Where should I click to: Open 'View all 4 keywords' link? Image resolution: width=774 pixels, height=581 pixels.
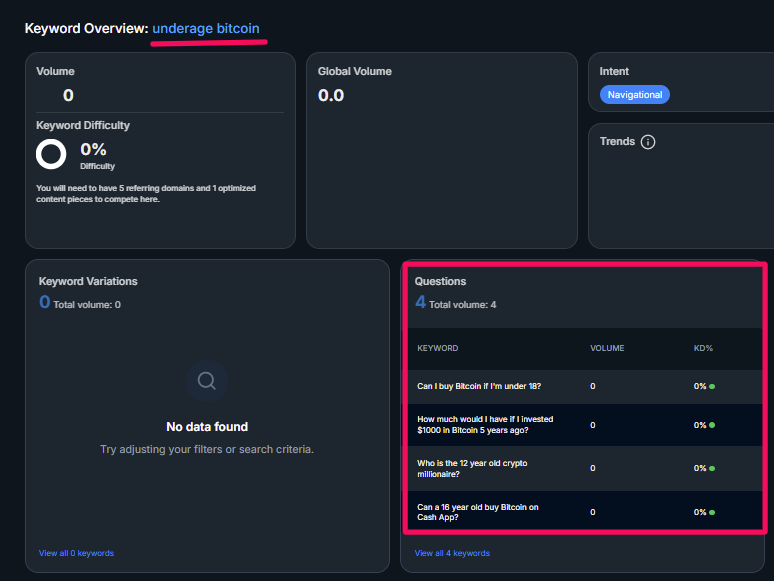(452, 553)
